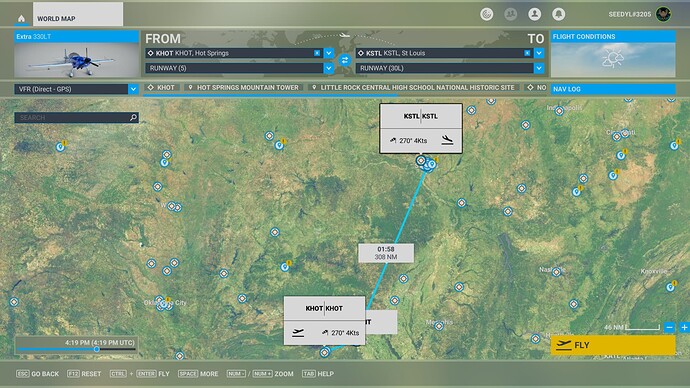This screenshot has width=690, height=388.
Task: Open the Flight Conditions weather panel
Action: 613,54
